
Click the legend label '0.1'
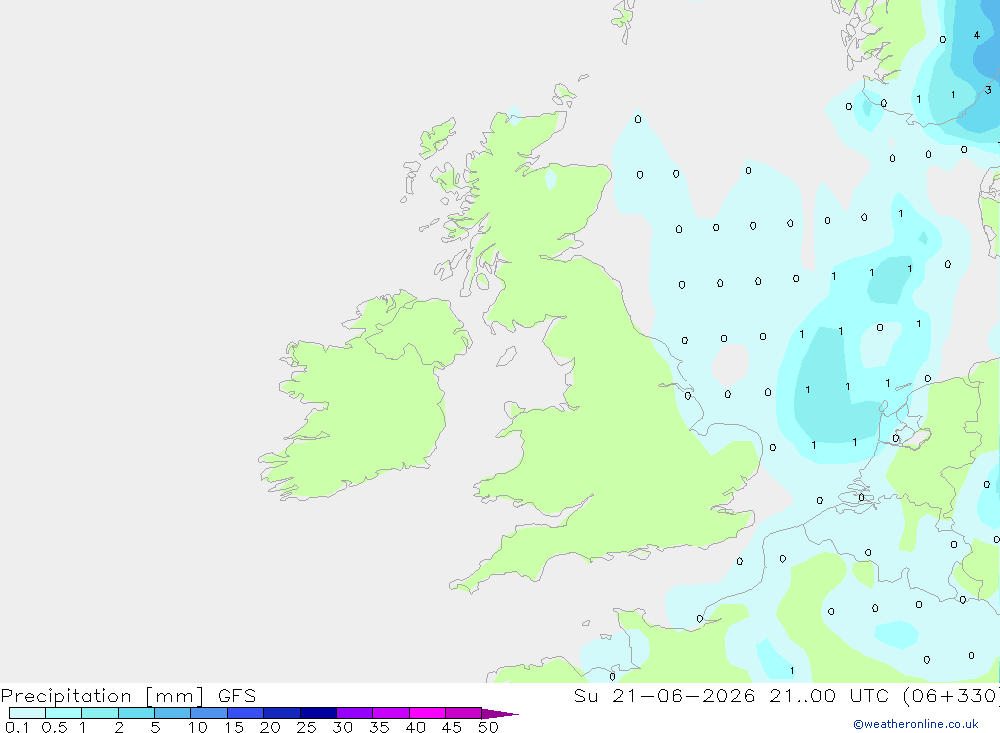(17, 727)
